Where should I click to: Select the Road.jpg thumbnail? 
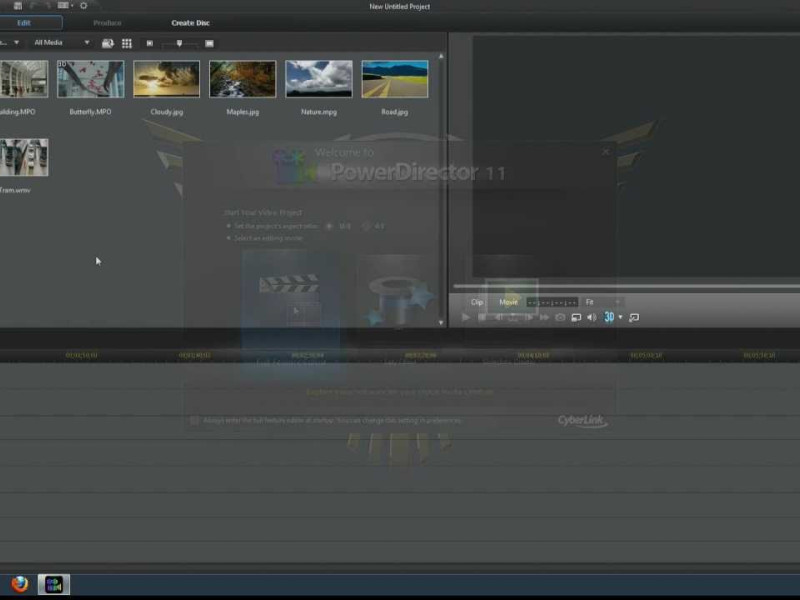click(x=394, y=79)
